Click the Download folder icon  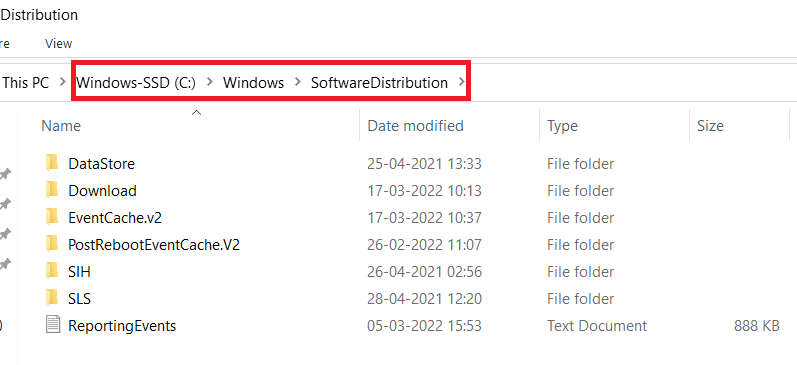pos(52,191)
